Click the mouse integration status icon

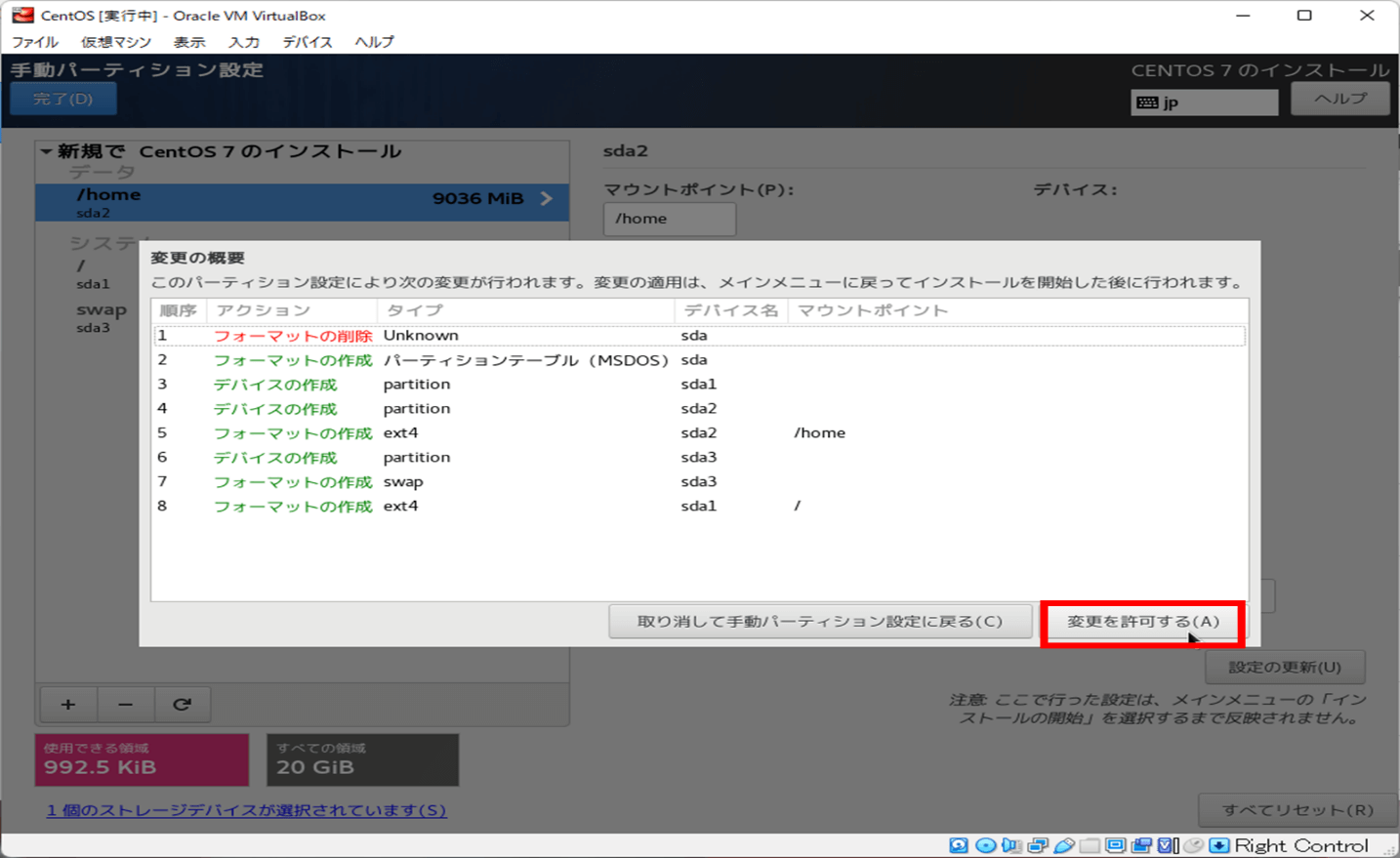1193,845
